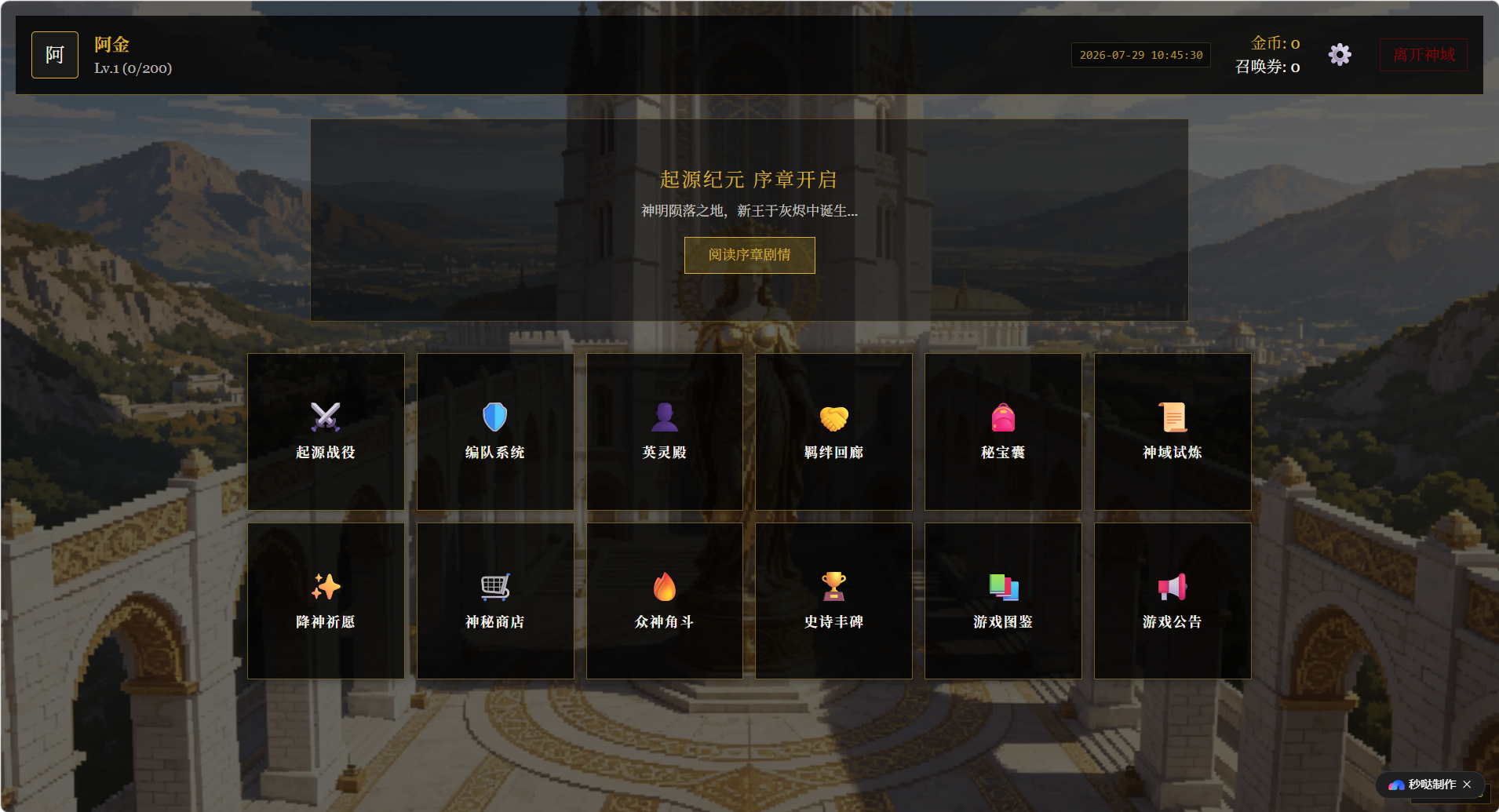Select the 英灵殿 label
The image size is (1499, 812).
click(x=664, y=453)
